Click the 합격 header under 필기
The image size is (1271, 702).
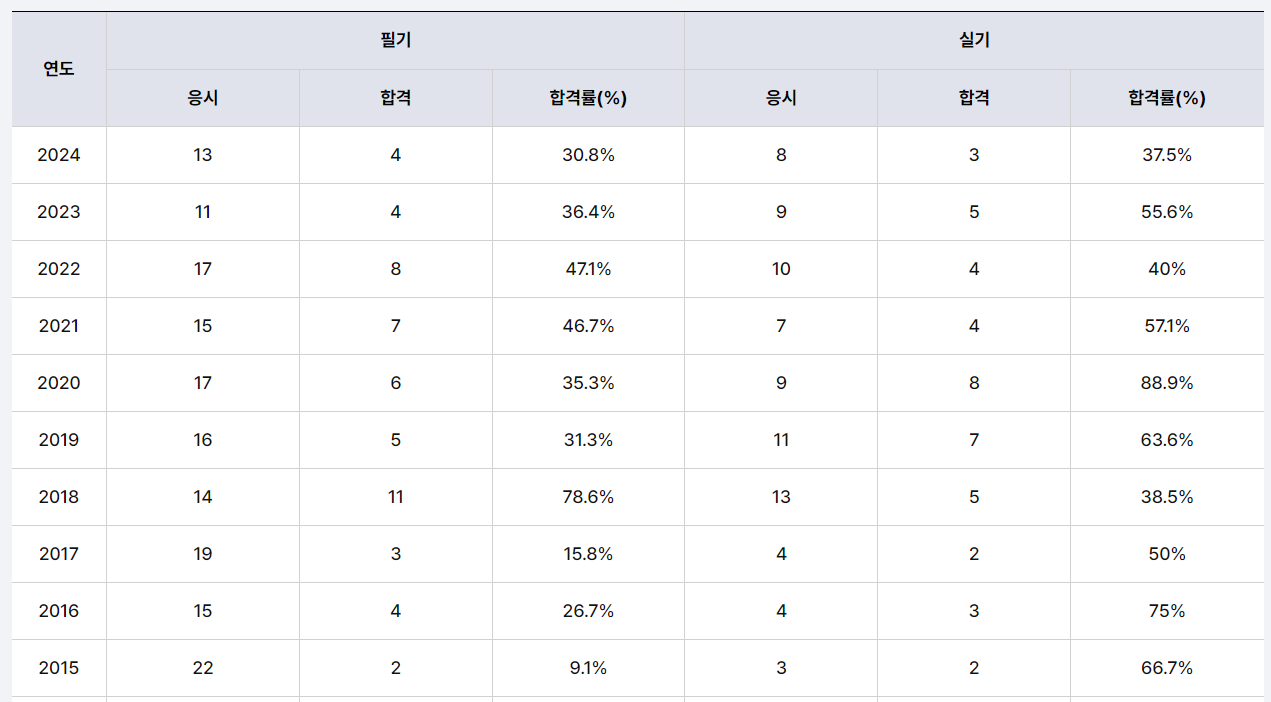click(x=395, y=98)
